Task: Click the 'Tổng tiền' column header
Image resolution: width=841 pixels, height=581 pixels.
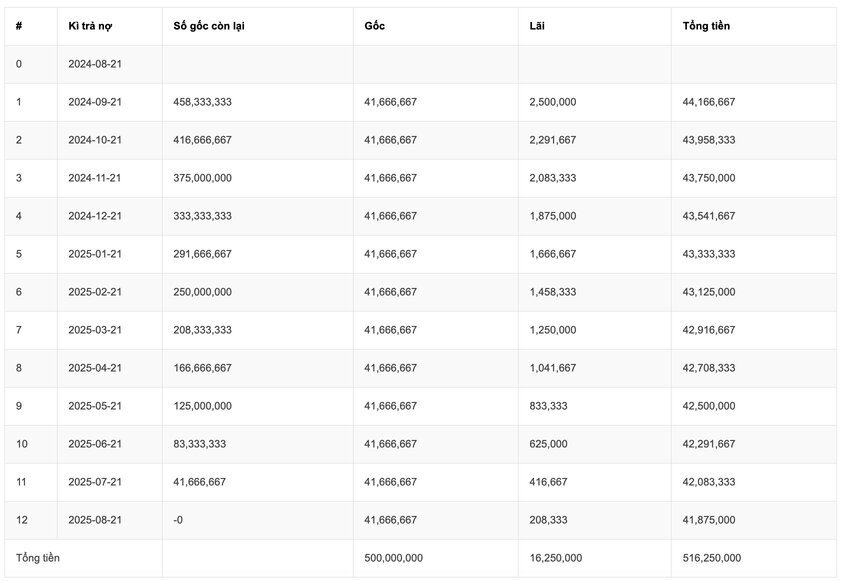Action: pos(706,26)
